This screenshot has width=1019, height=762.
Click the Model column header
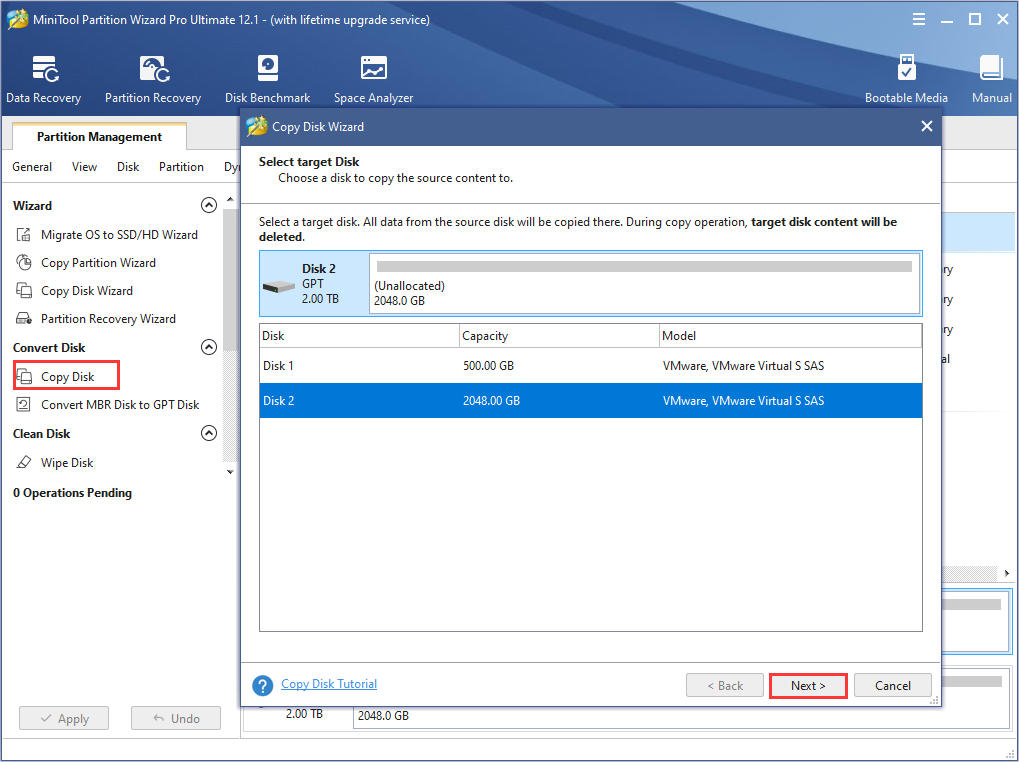tap(791, 336)
